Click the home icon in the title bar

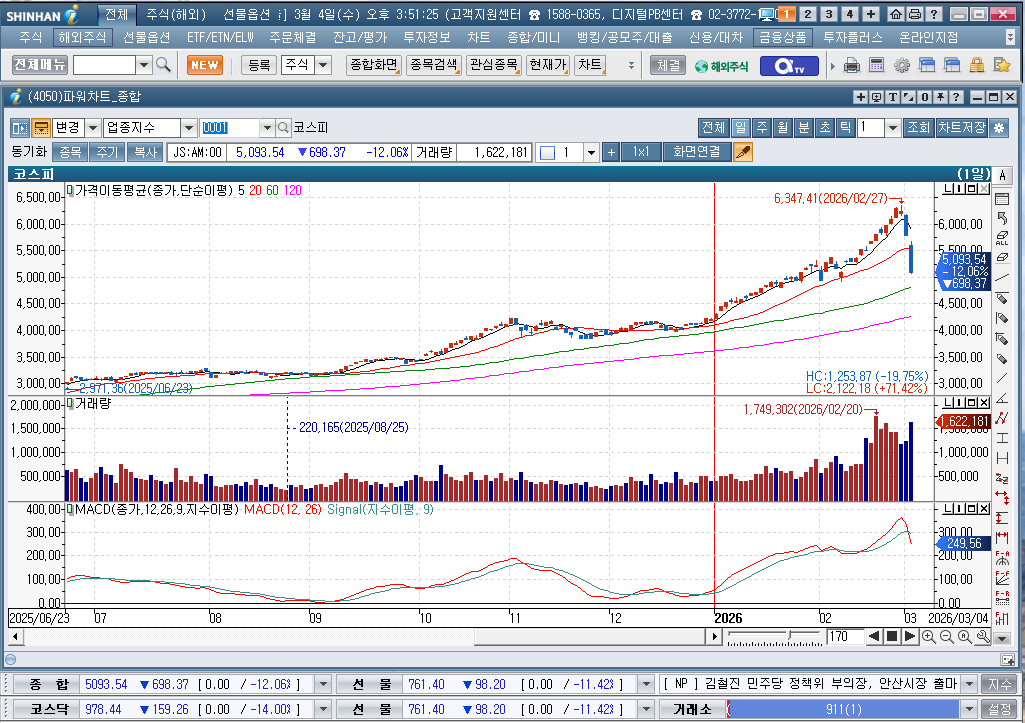coord(896,14)
